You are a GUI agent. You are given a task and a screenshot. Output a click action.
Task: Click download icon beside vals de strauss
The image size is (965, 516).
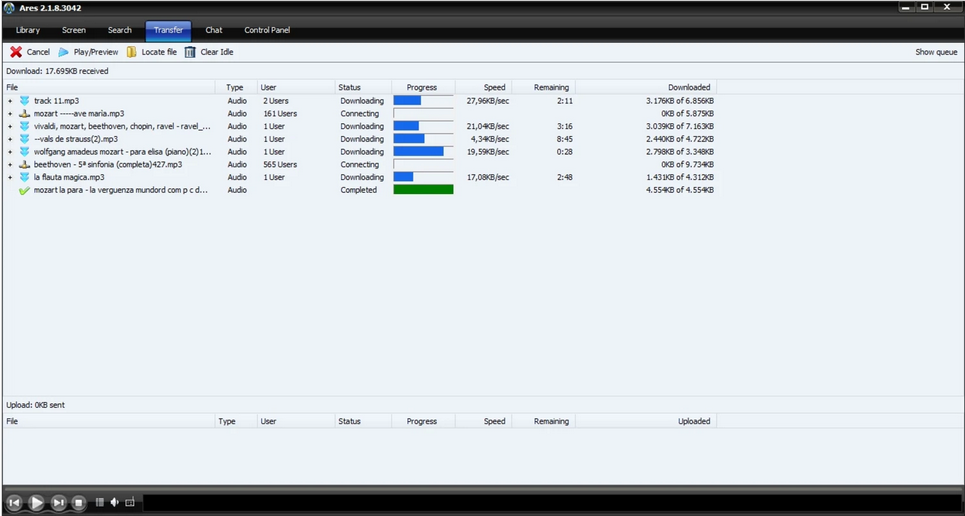[x=25, y=139]
